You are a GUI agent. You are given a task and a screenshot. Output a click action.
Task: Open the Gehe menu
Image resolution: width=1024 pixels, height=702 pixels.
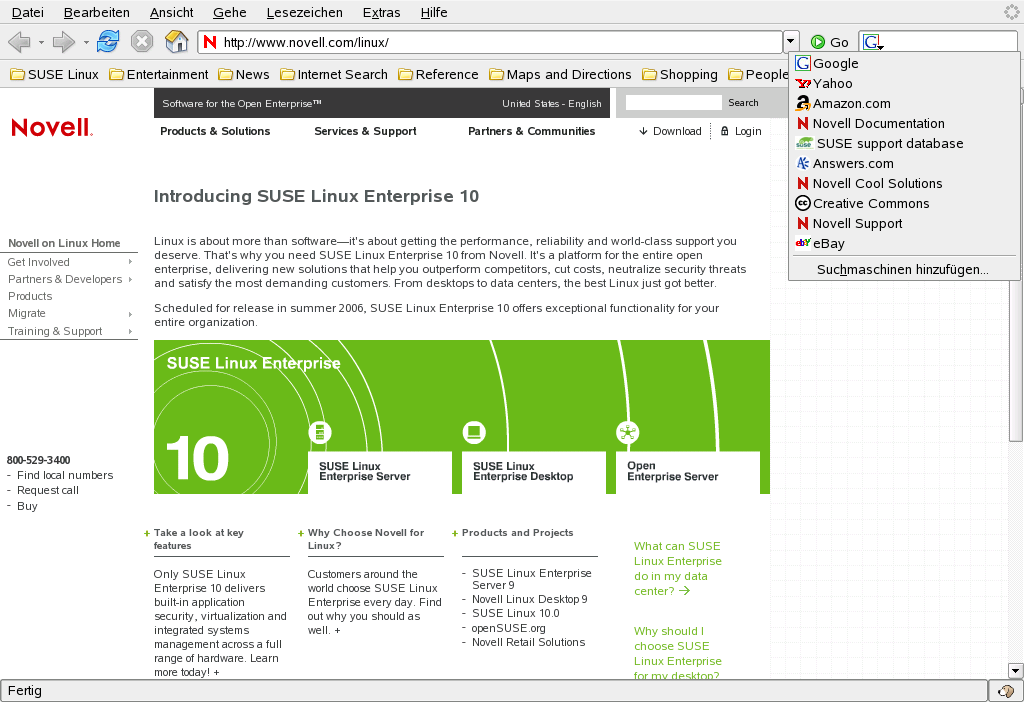pos(230,12)
